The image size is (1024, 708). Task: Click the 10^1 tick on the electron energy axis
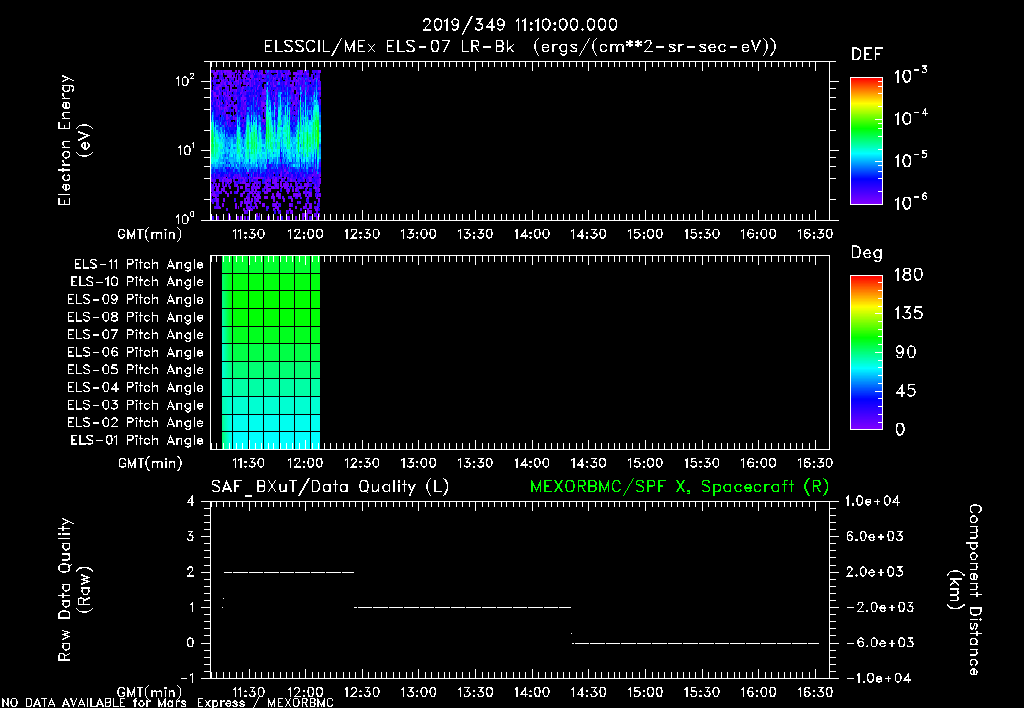point(185,150)
